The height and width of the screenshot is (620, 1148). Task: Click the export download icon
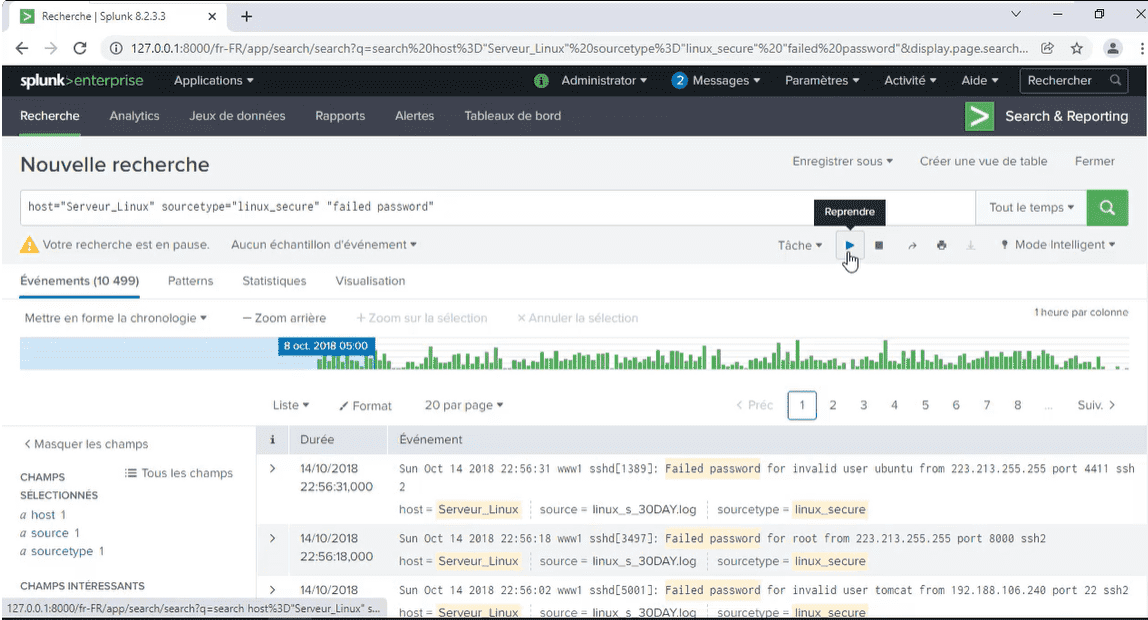pyautogui.click(x=971, y=245)
